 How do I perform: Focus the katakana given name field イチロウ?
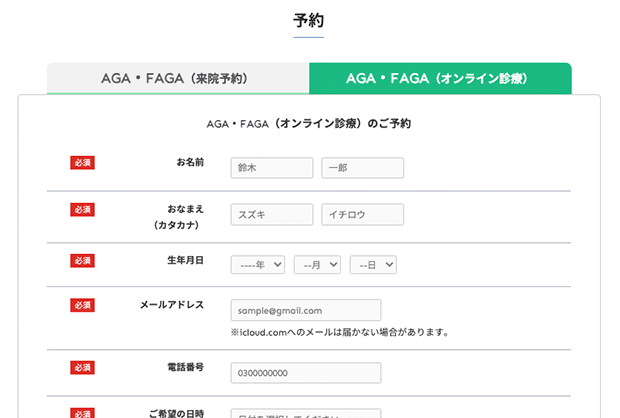pos(363,214)
